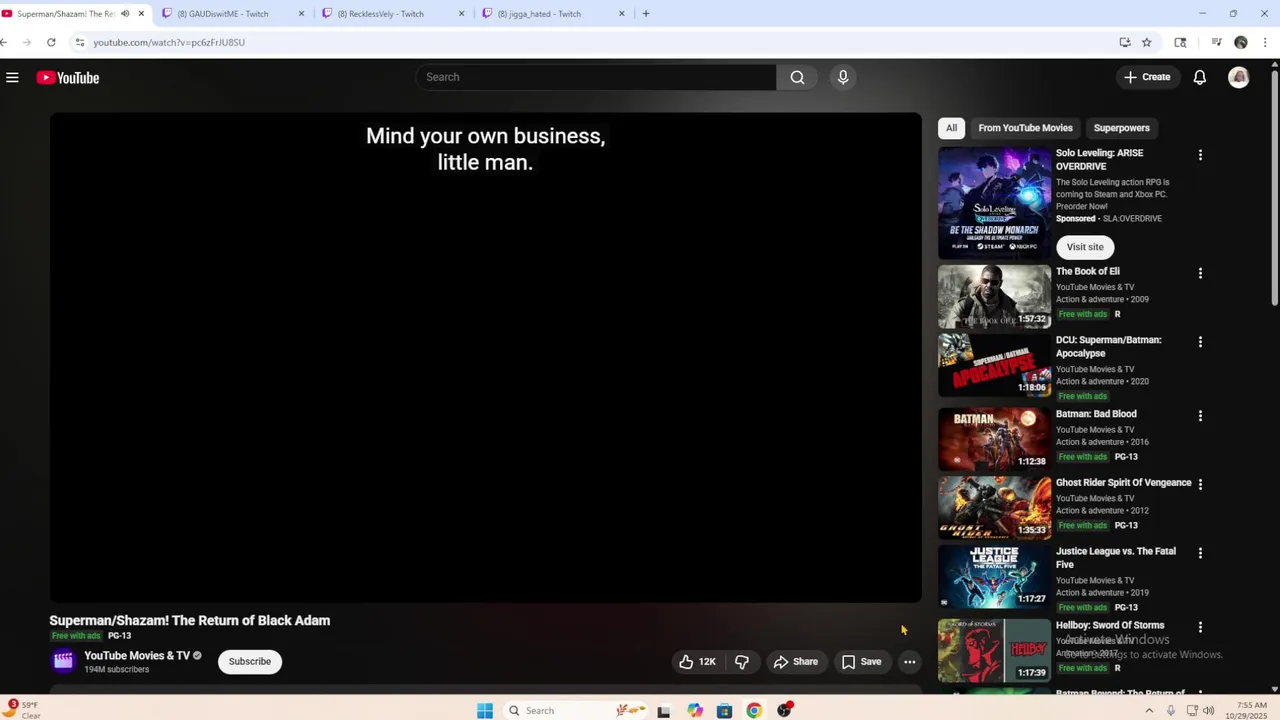Subscribe to YouTube Movies & TV

[x=249, y=661]
